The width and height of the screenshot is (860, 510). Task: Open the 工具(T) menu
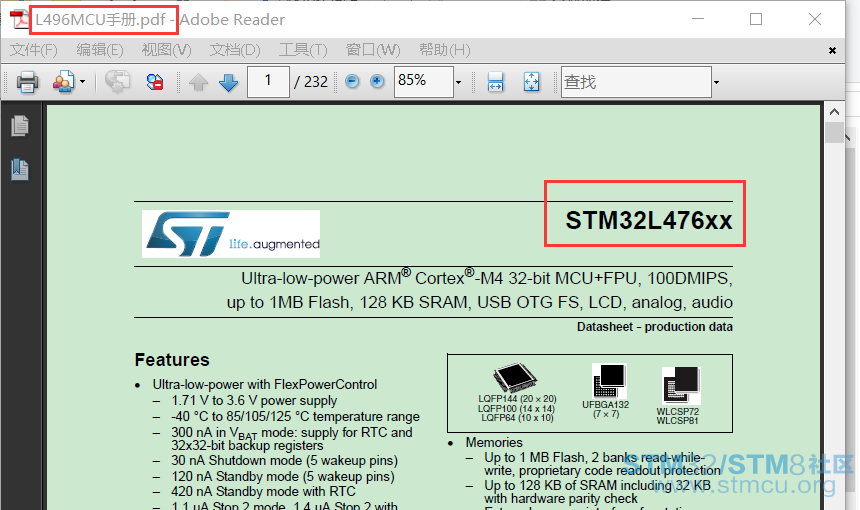pos(303,50)
